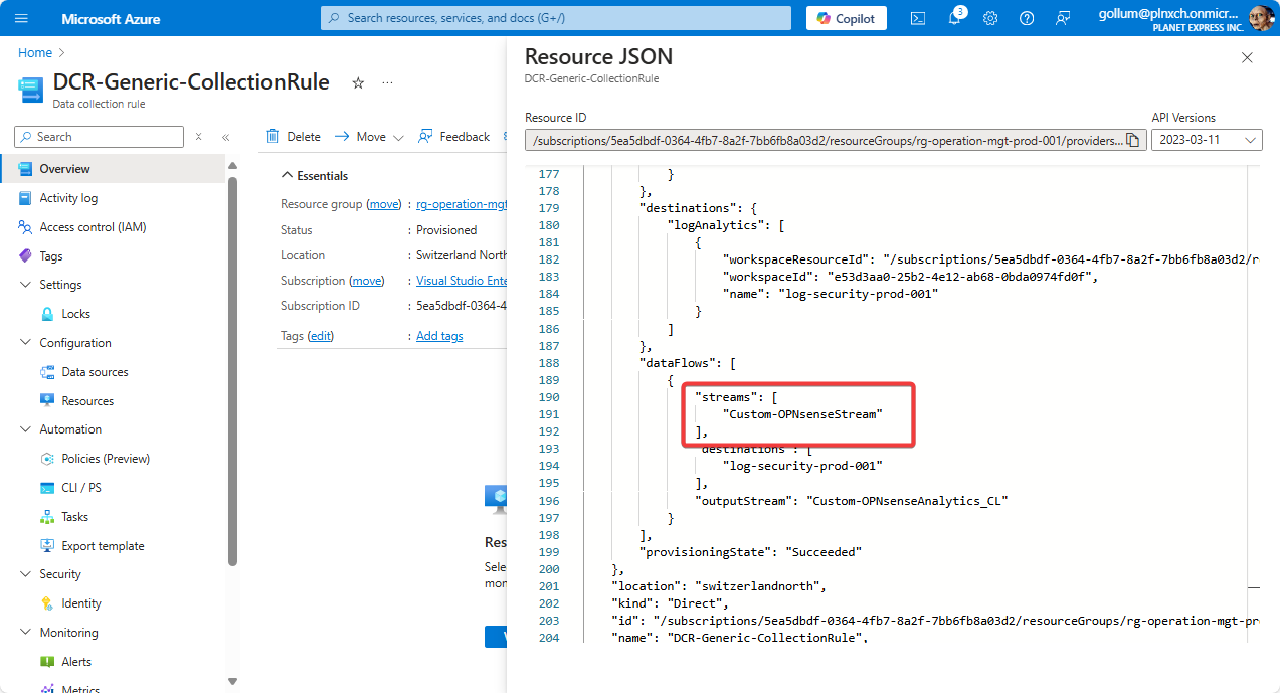This screenshot has width=1280, height=693.
Task: View notifications via the bell icon
Action: click(954, 17)
